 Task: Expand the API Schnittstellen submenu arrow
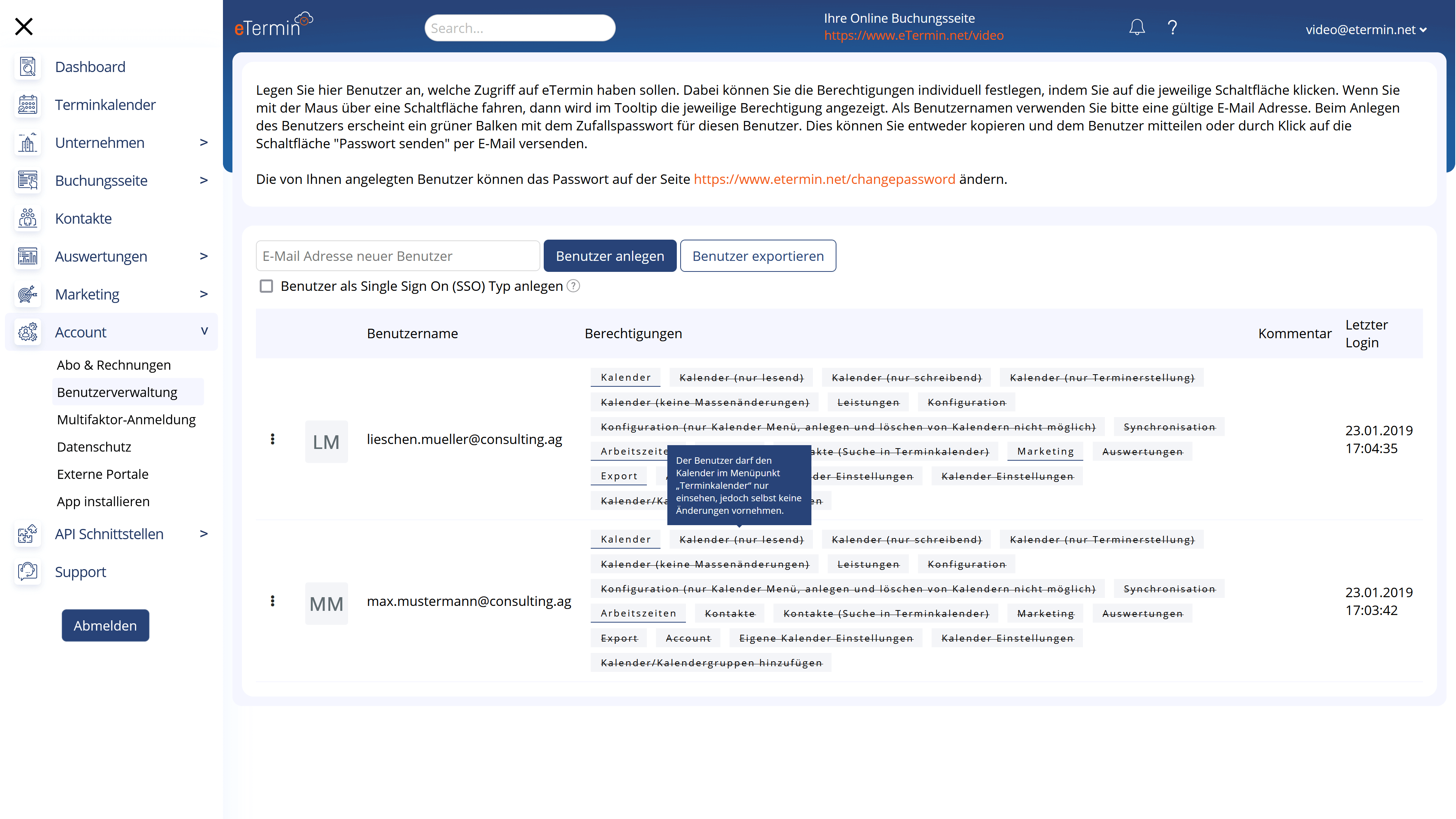click(204, 533)
